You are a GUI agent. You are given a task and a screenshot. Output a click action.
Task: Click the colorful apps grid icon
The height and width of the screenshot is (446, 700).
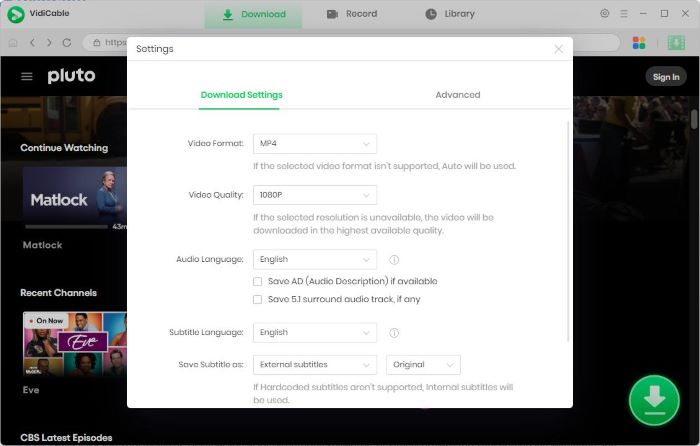[x=639, y=43]
